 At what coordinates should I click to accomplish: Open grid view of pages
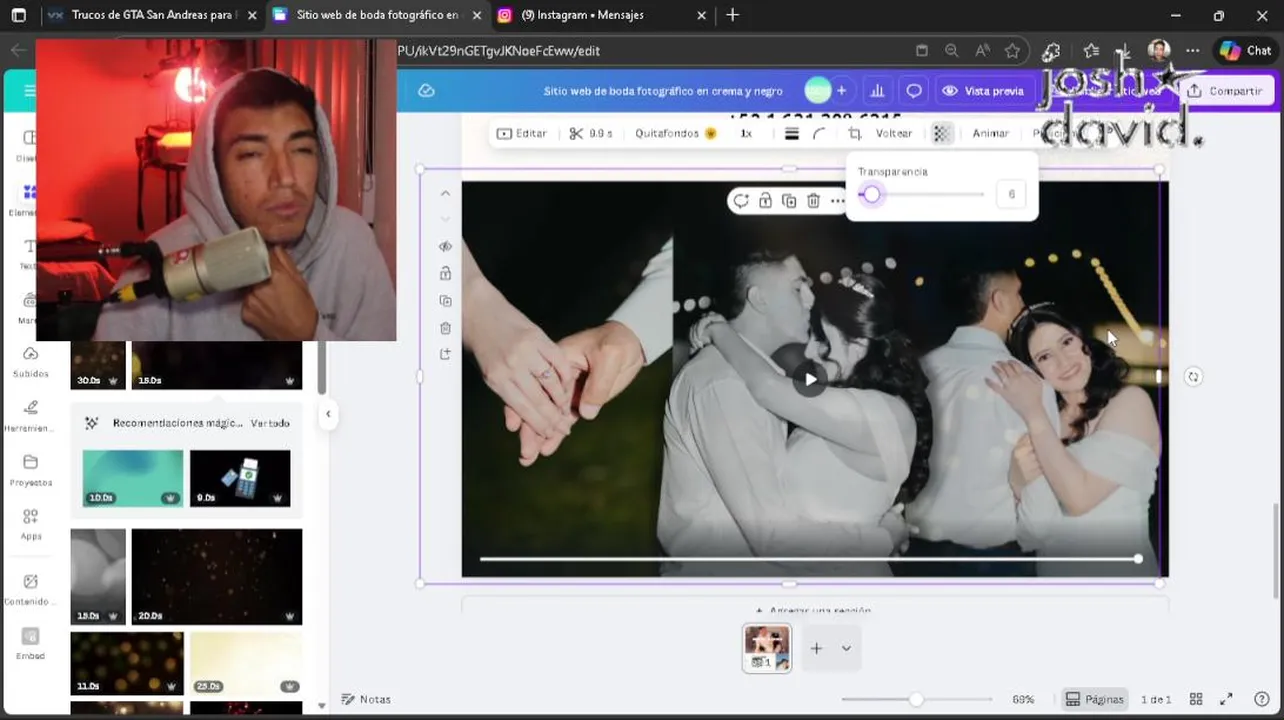coord(1196,699)
